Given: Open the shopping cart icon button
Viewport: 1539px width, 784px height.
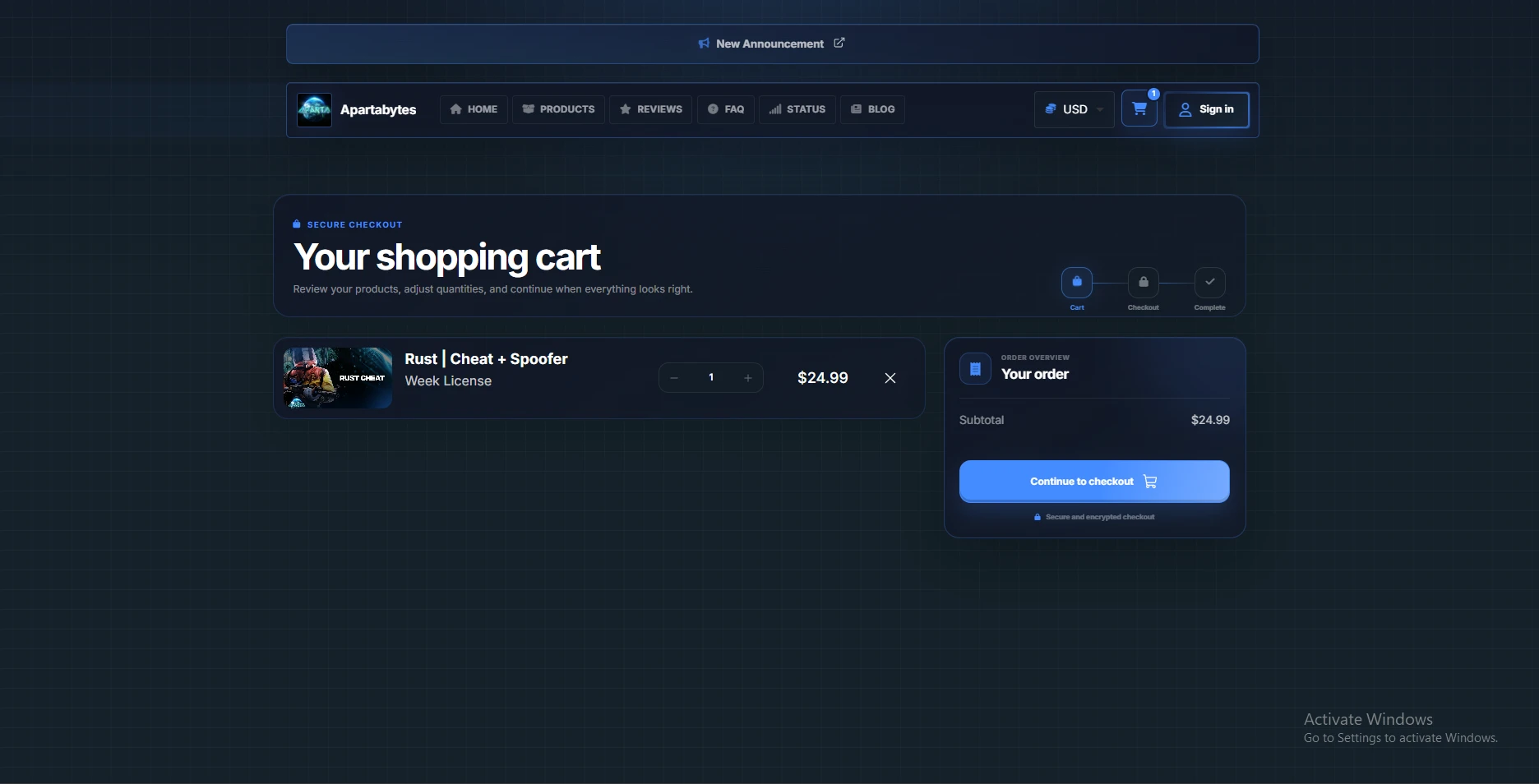Looking at the screenshot, I should 1139,108.
